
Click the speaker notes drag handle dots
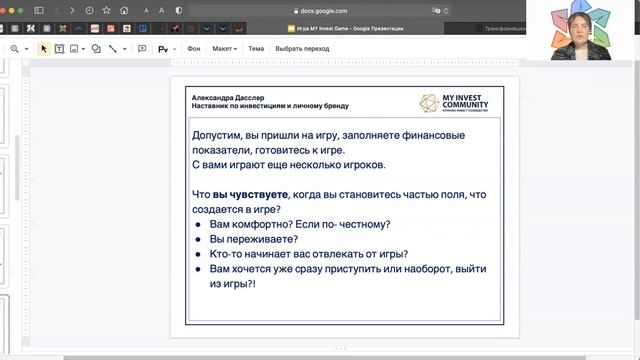tap(340, 349)
